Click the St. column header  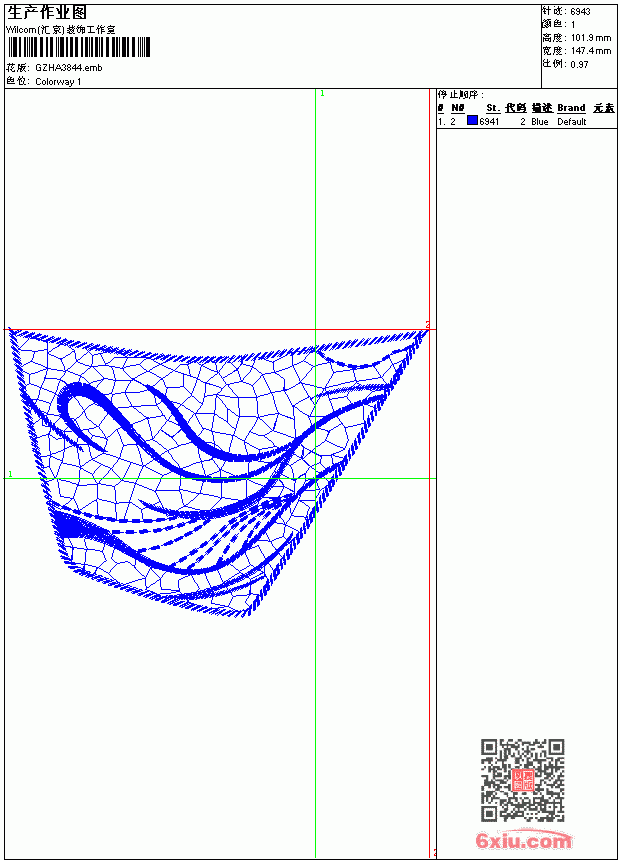click(493, 108)
